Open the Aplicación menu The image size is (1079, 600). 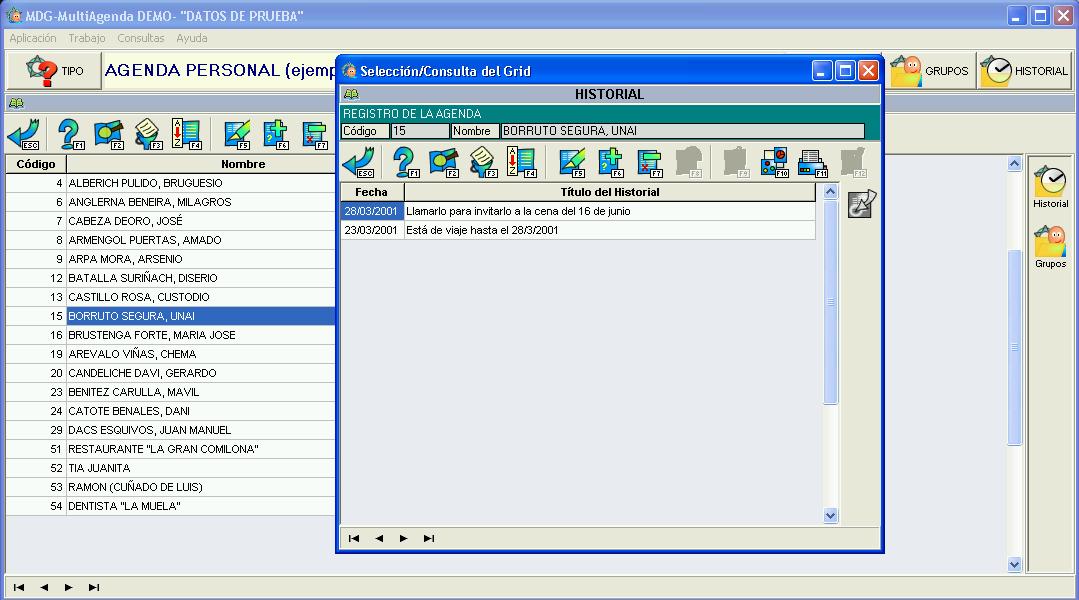coord(33,38)
